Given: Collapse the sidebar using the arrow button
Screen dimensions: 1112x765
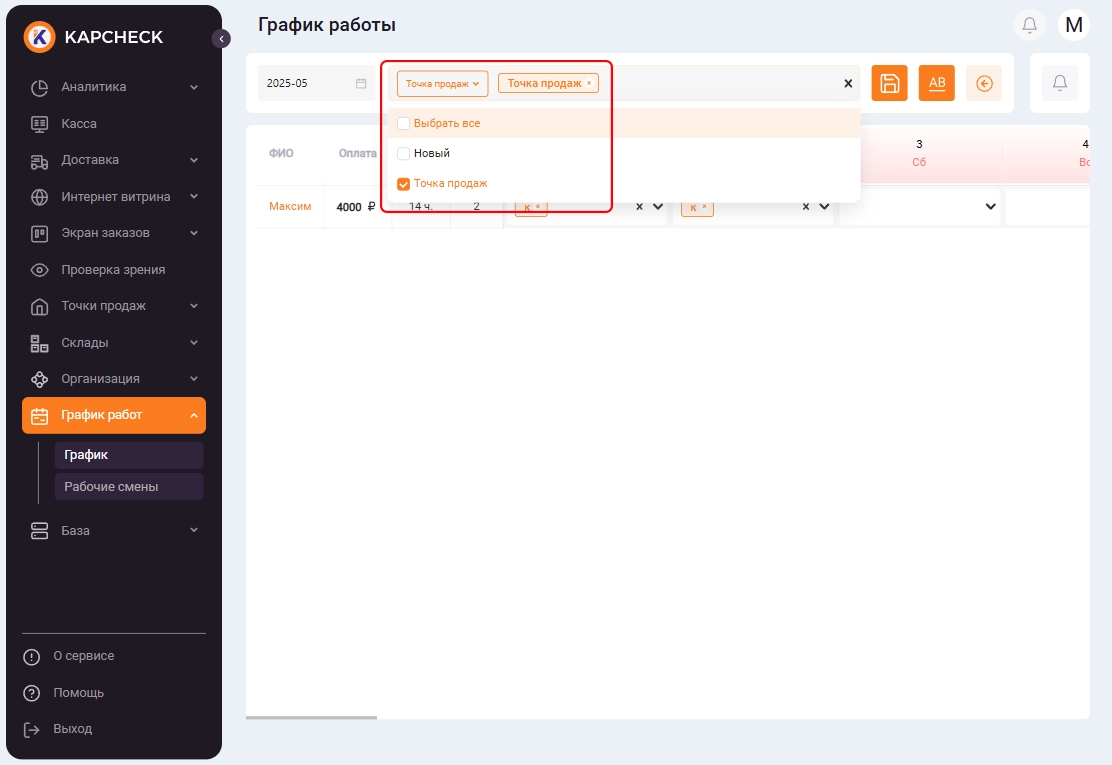Looking at the screenshot, I should [x=221, y=39].
